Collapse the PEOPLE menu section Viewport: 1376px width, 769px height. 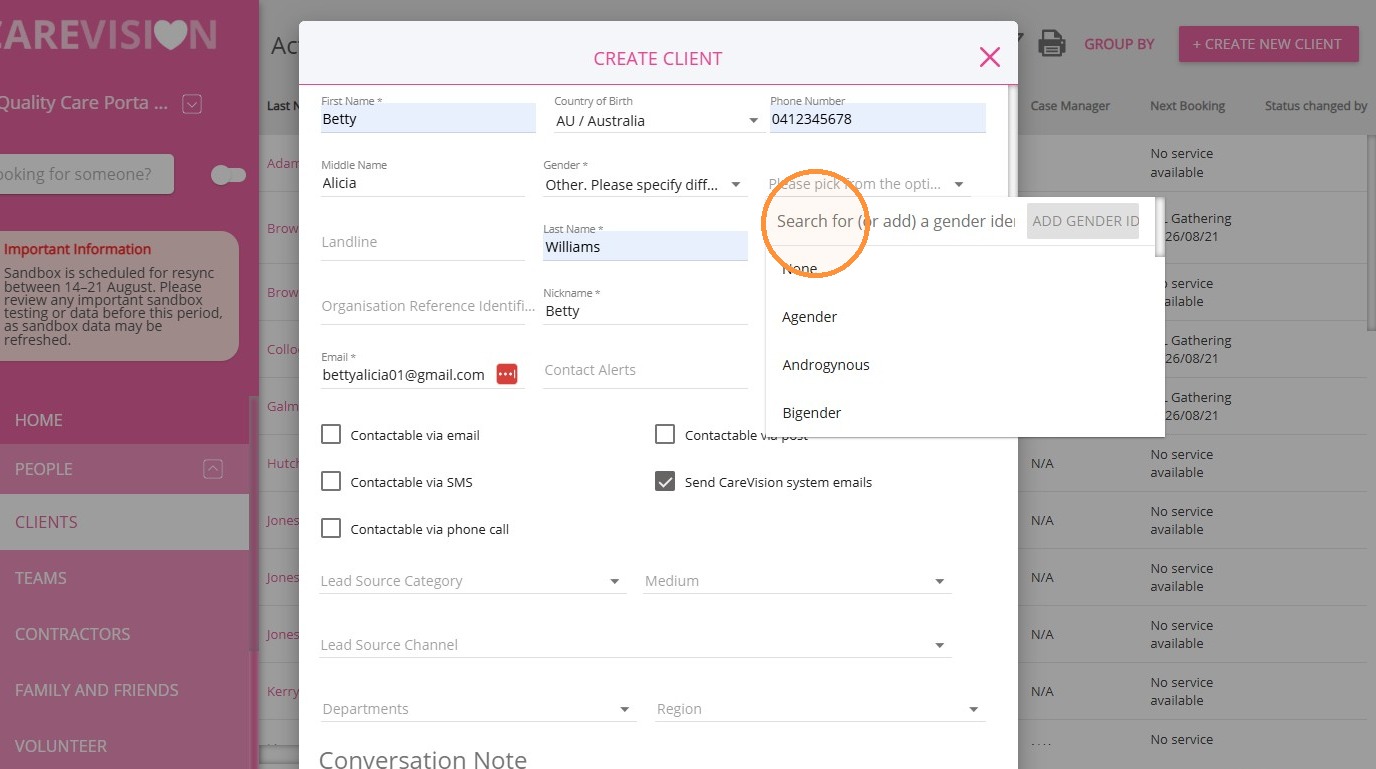pos(212,468)
